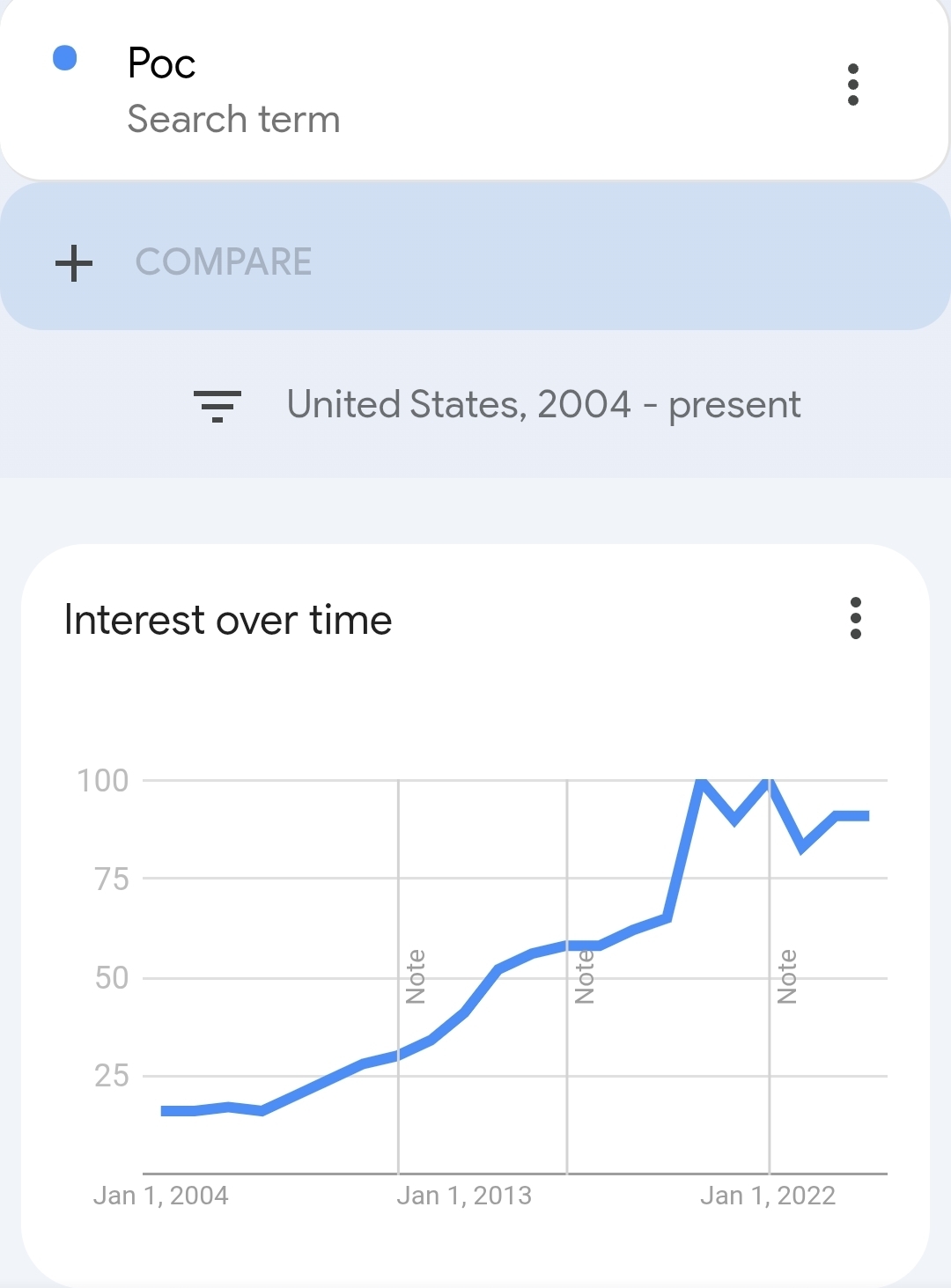The image size is (951, 1288).
Task: Open the Note near Jan 1, 2022
Action: click(787, 976)
